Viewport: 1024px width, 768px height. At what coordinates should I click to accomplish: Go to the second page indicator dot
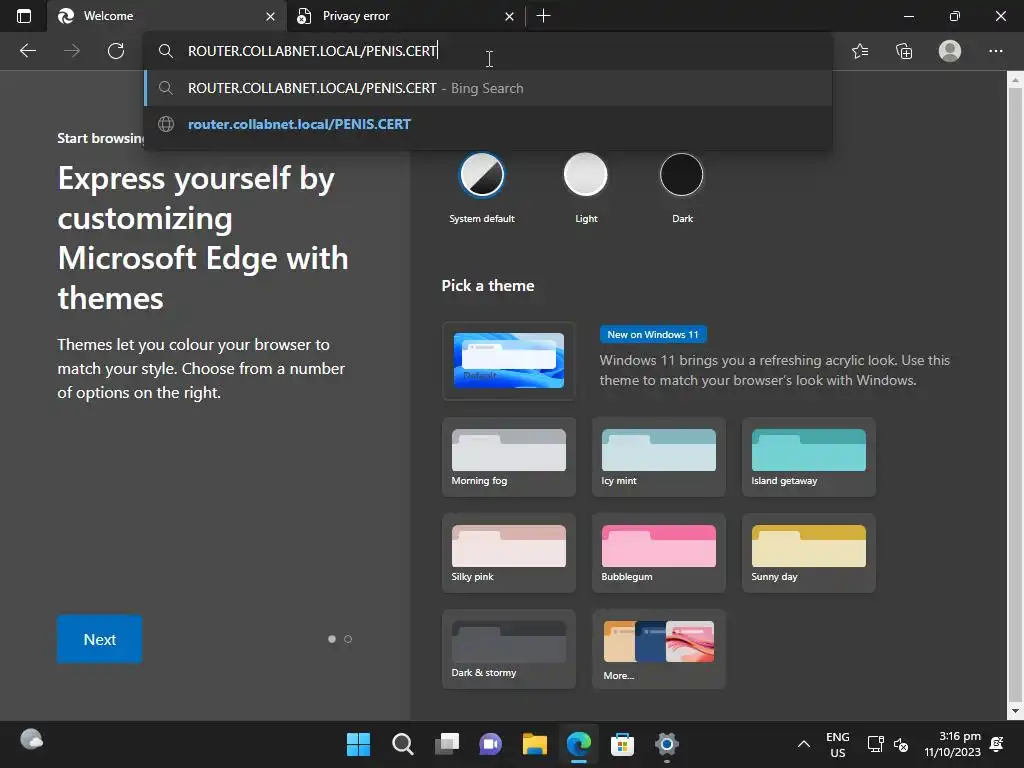coord(348,639)
